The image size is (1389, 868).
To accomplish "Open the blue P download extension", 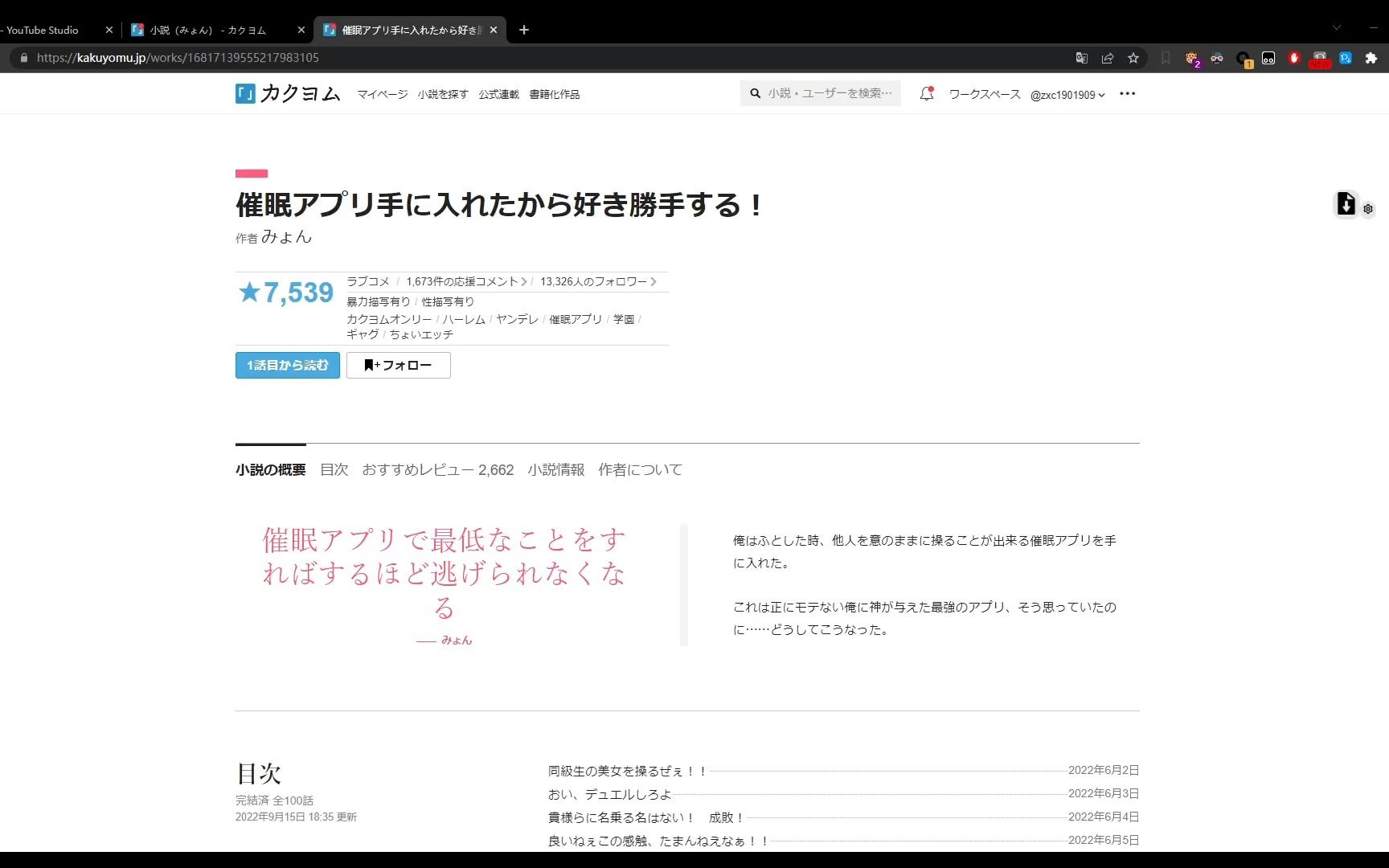I will [1346, 58].
